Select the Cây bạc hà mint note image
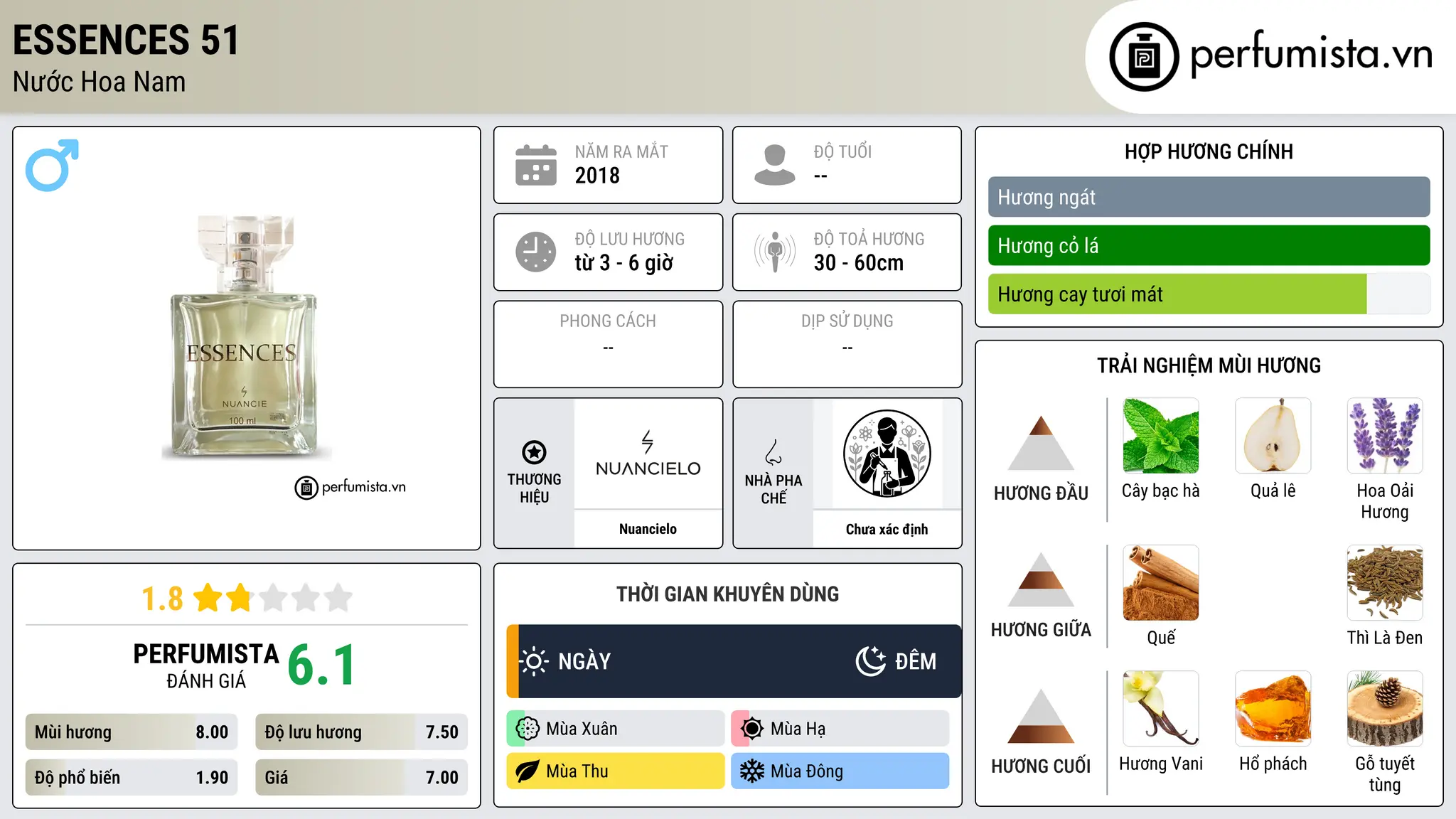Viewport: 1456px width, 819px height. pyautogui.click(x=1161, y=436)
